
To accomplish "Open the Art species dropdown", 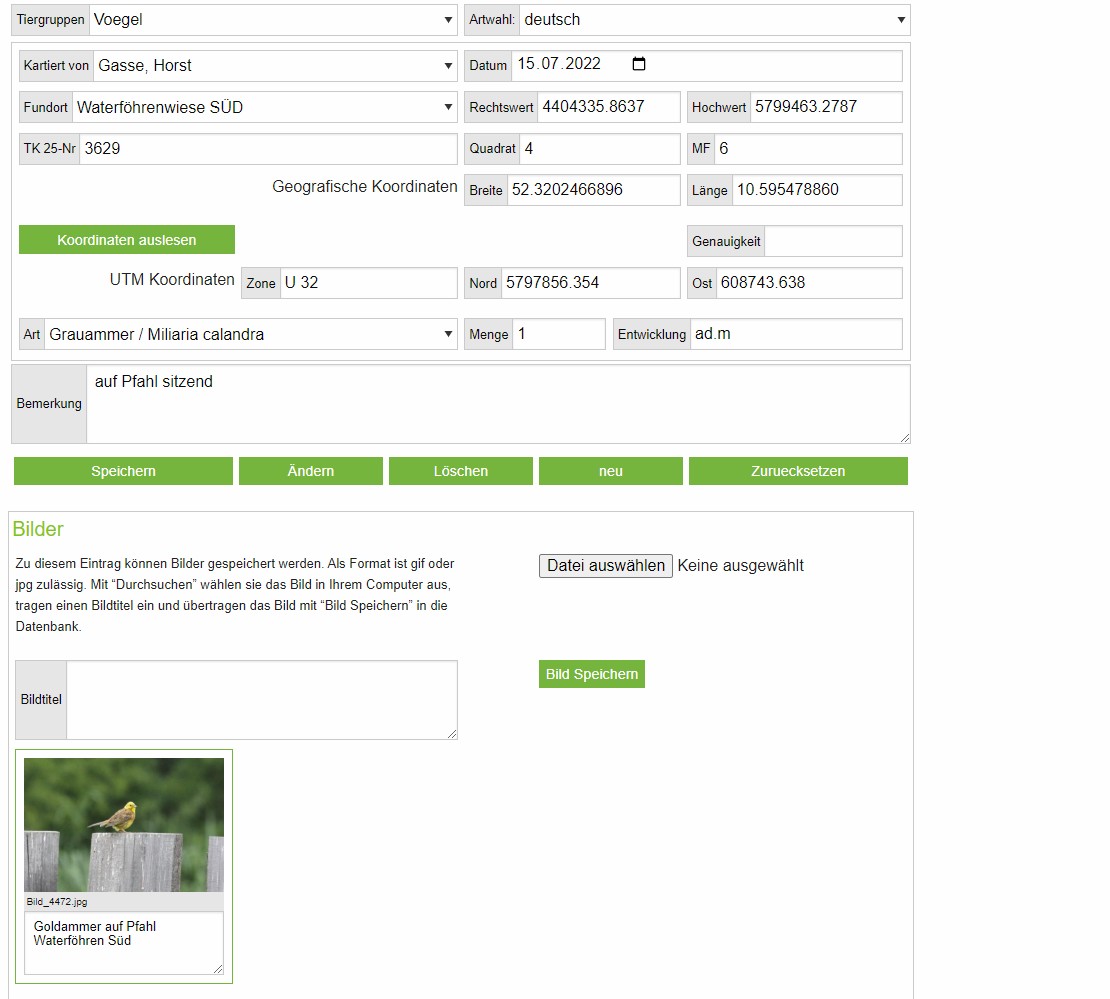I will coord(250,334).
